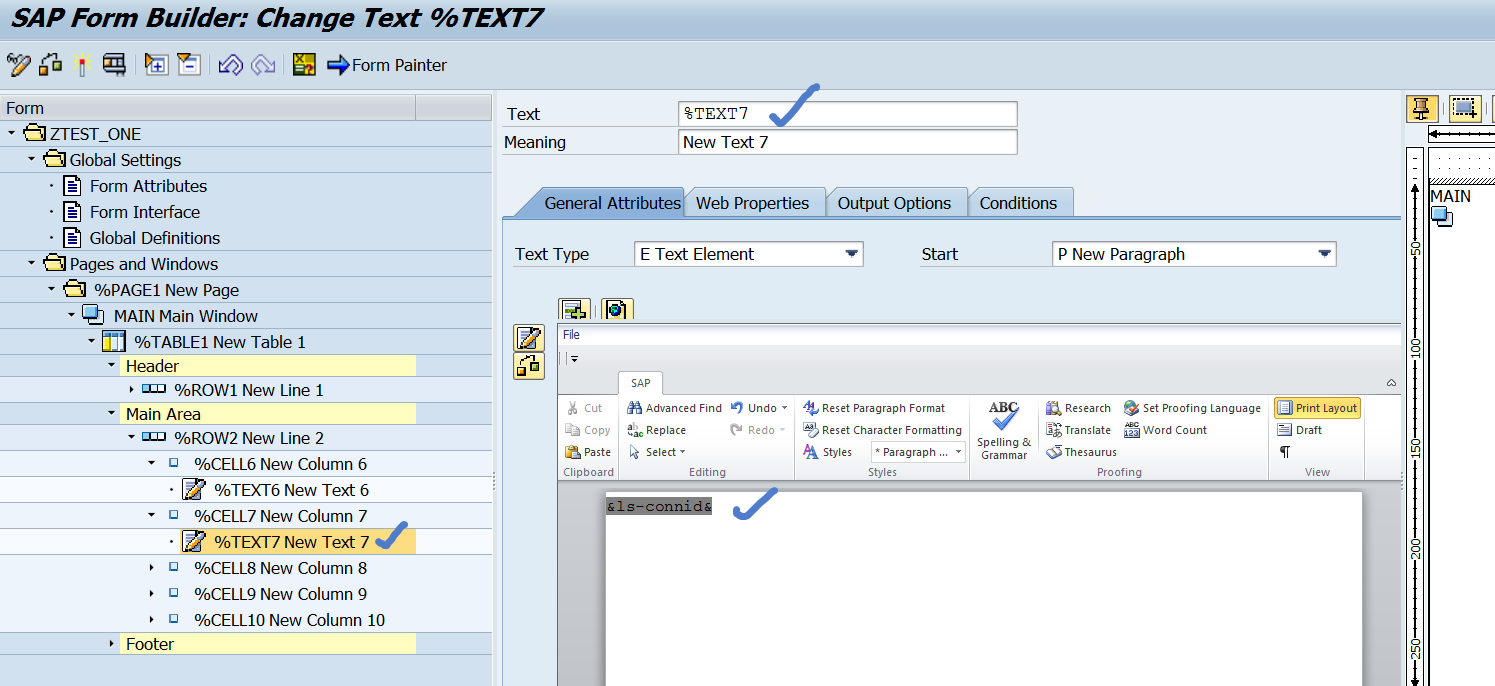Toggle Print Layout view
Screen dimensions: 1495x686
click(x=1317, y=408)
